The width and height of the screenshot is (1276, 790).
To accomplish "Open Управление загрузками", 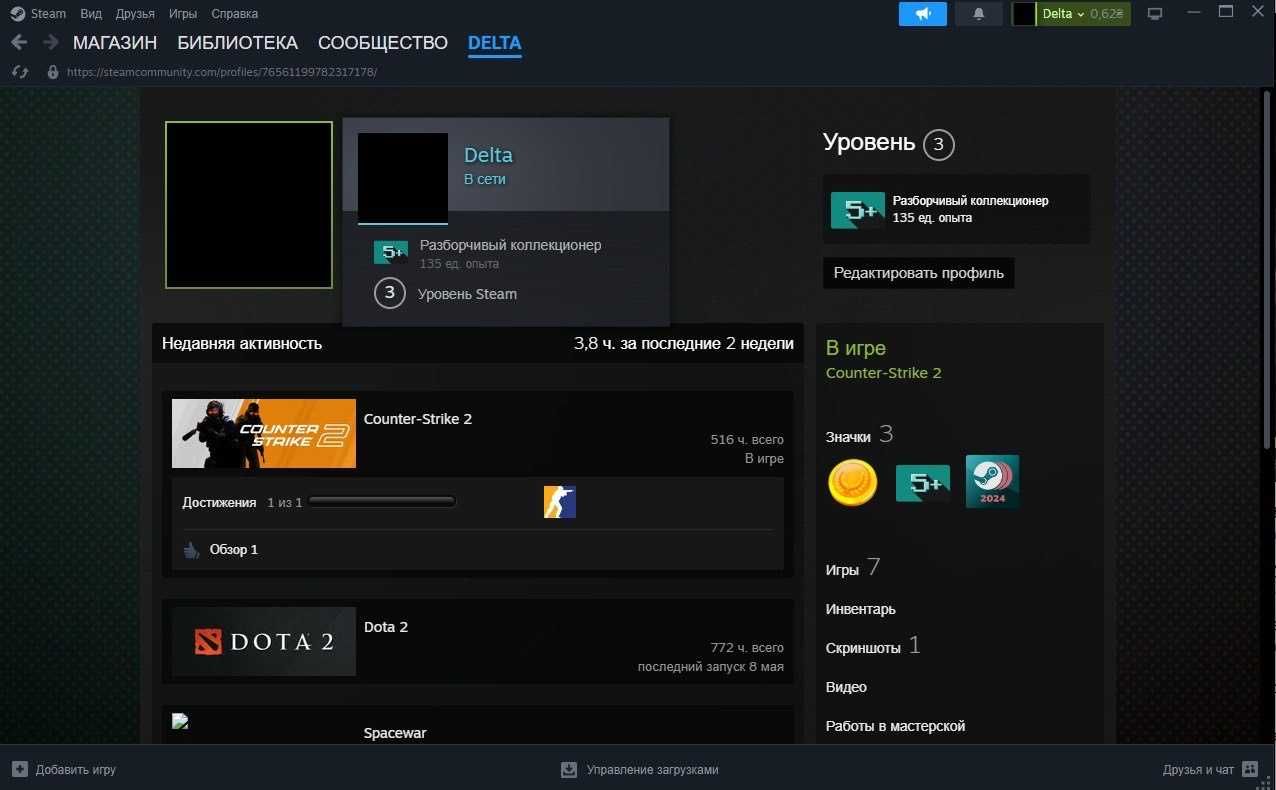I will tap(653, 770).
